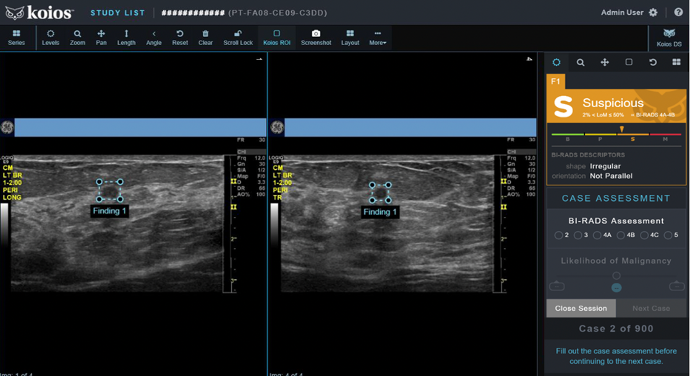Choose the Pan tool in main toolbar
Viewport: 690px width, 376px height.
[x=101, y=38]
